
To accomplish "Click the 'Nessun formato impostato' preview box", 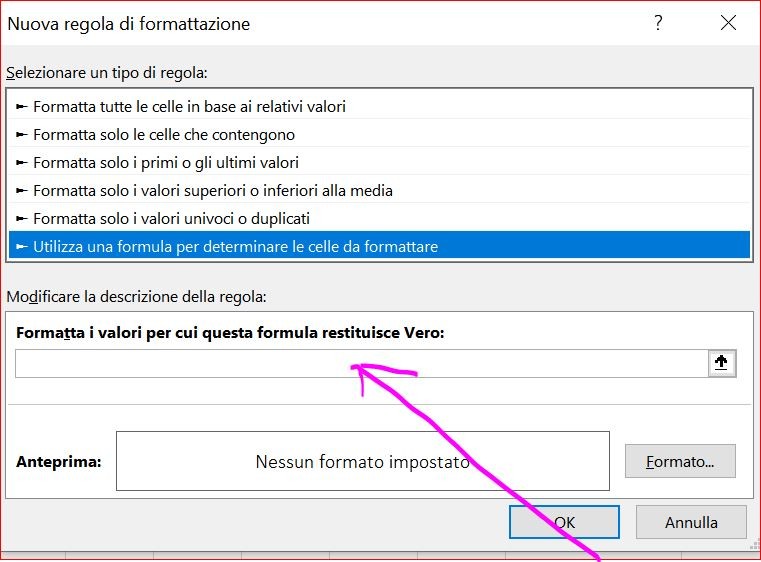I will [x=363, y=461].
